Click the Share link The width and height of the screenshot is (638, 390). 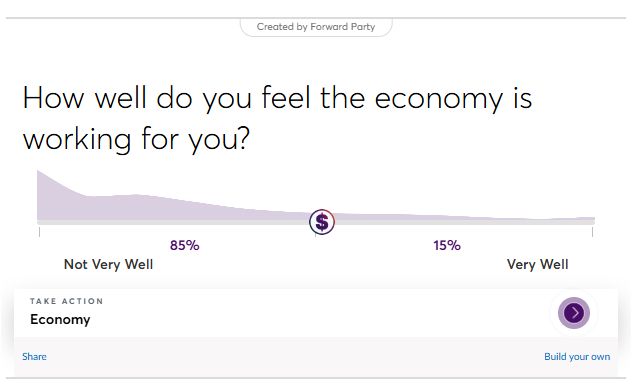tap(34, 357)
